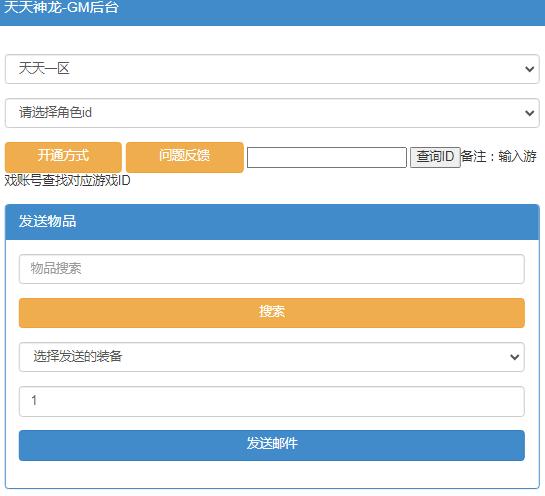Click the 备注：输入游 note text
Screen dimensions: 545x496
click(499, 156)
